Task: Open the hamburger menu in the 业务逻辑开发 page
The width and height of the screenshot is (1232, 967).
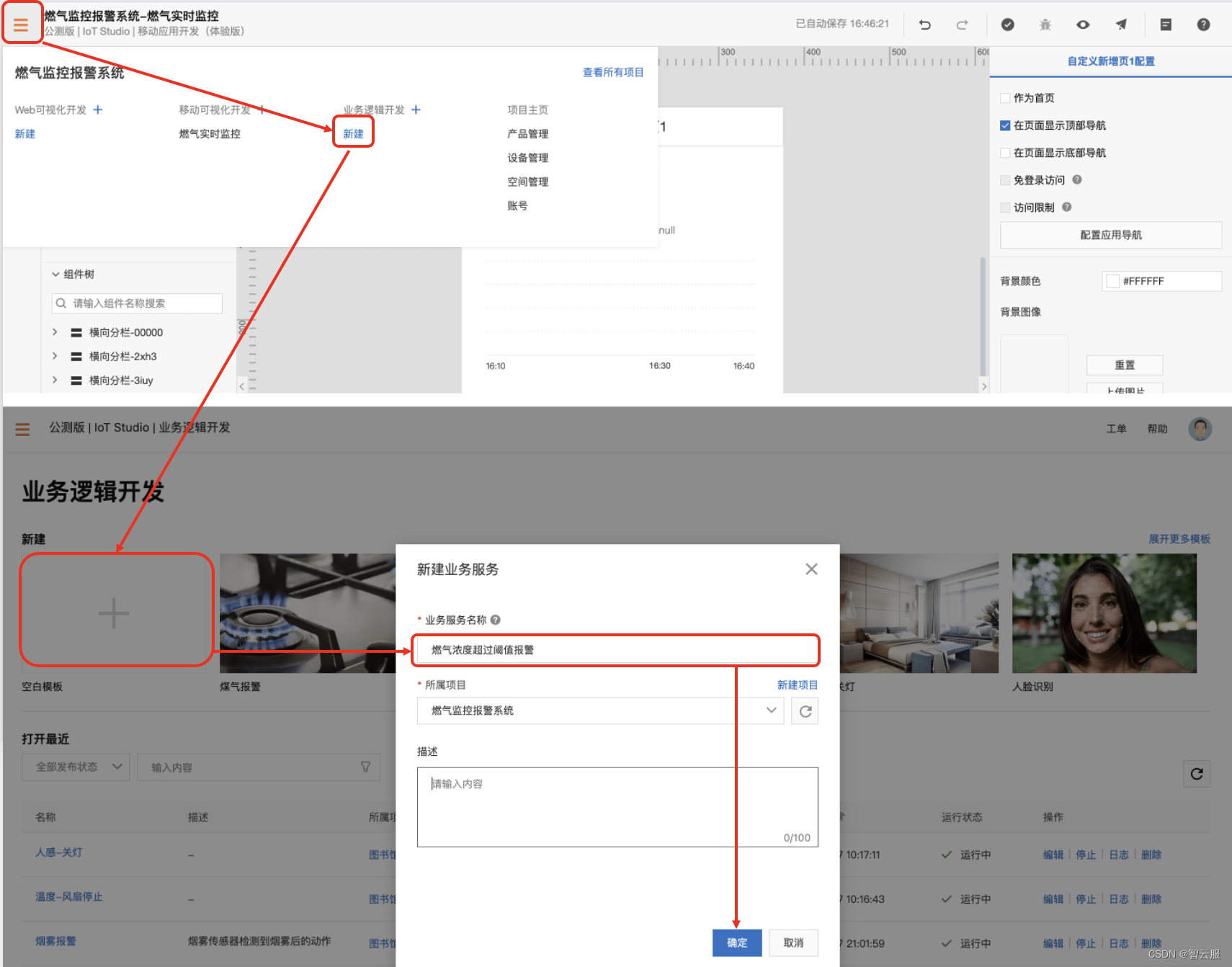Action: pyautogui.click(x=22, y=429)
